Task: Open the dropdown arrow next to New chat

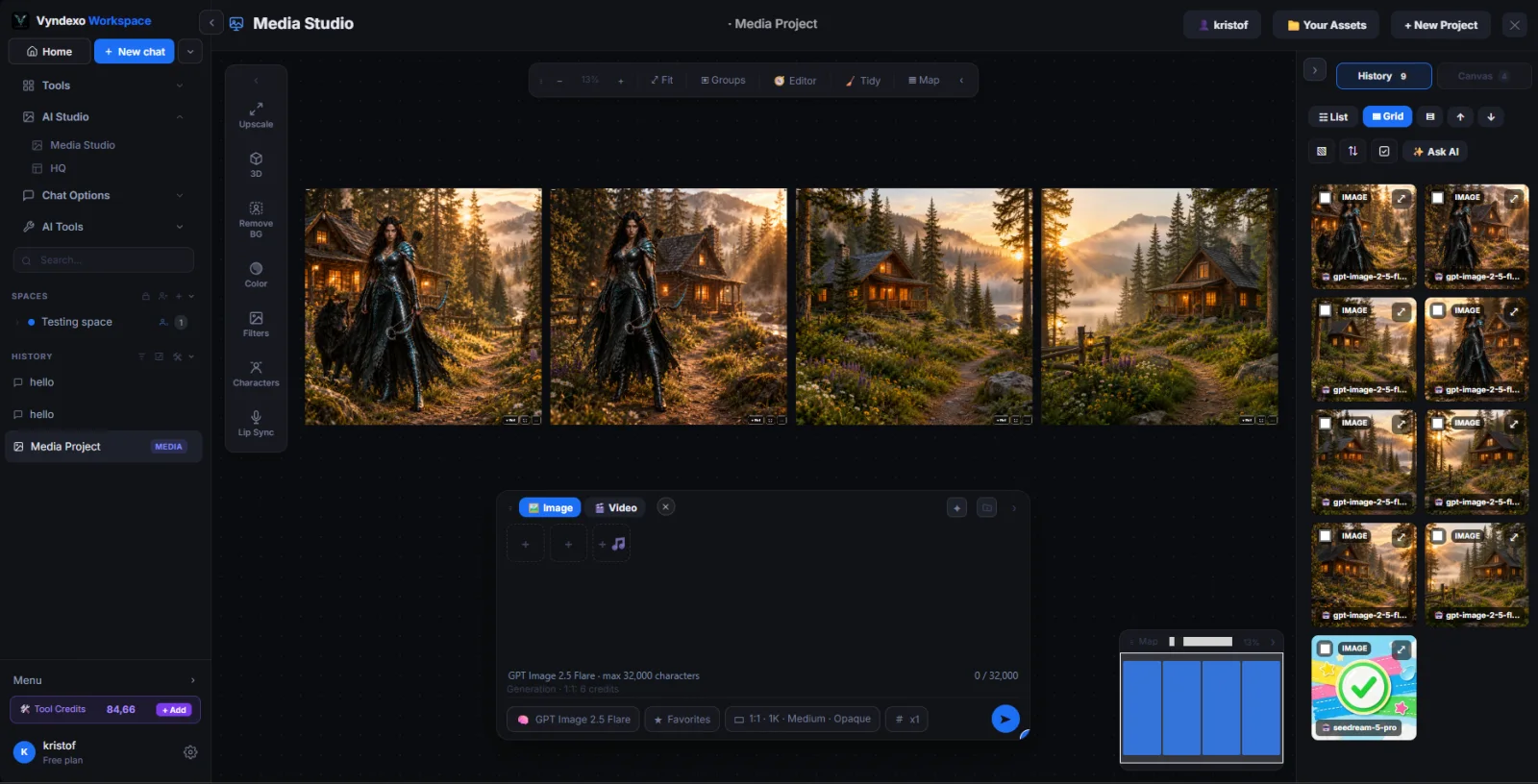Action: 190,52
